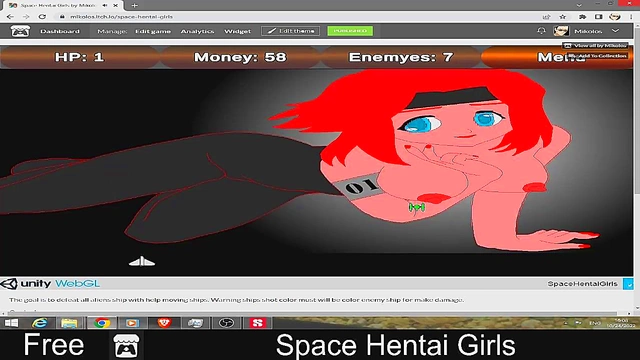Click the SpaceHentaiGirls title in the Unity footer

(x=582, y=284)
